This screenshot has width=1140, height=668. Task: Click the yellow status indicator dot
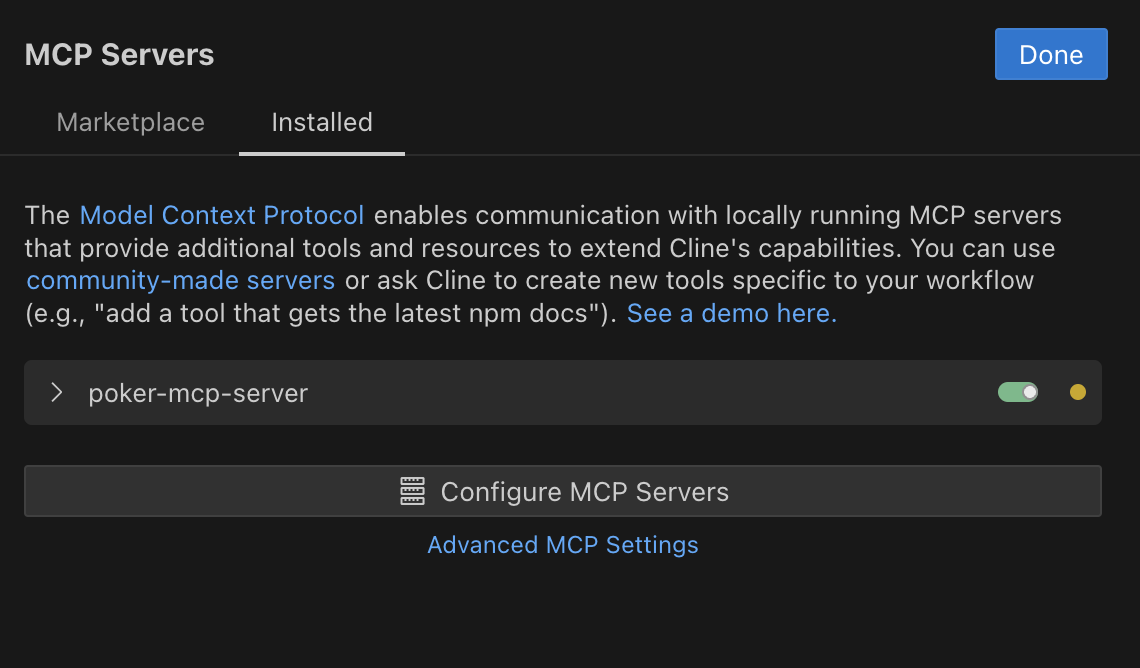pyautogui.click(x=1077, y=392)
